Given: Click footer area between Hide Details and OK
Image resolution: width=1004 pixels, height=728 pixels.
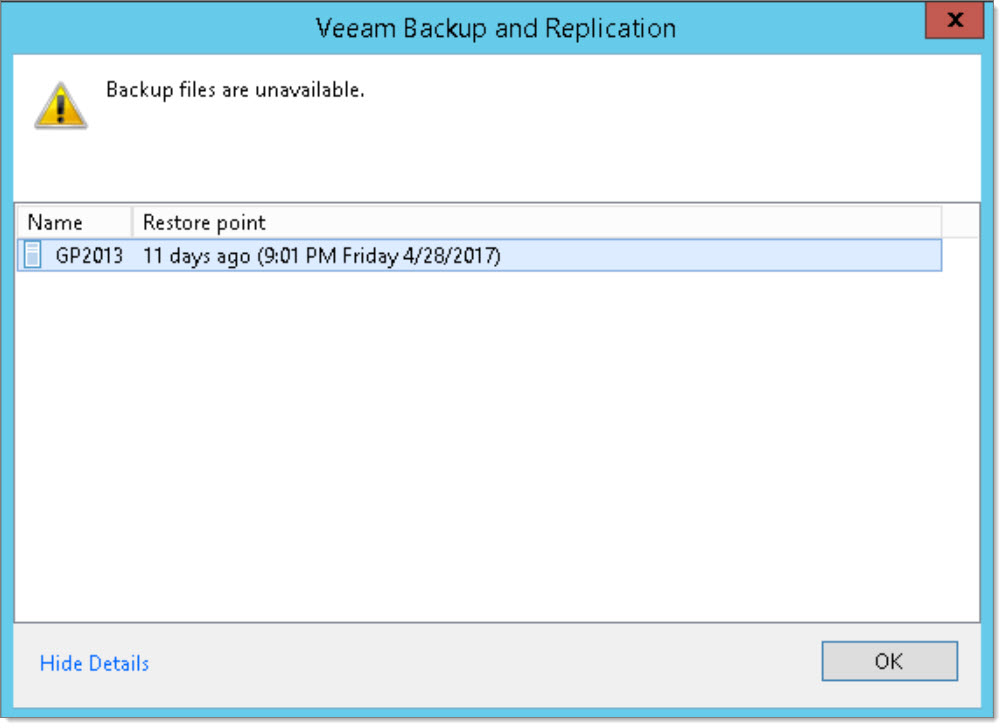Looking at the screenshot, I should pos(480,663).
